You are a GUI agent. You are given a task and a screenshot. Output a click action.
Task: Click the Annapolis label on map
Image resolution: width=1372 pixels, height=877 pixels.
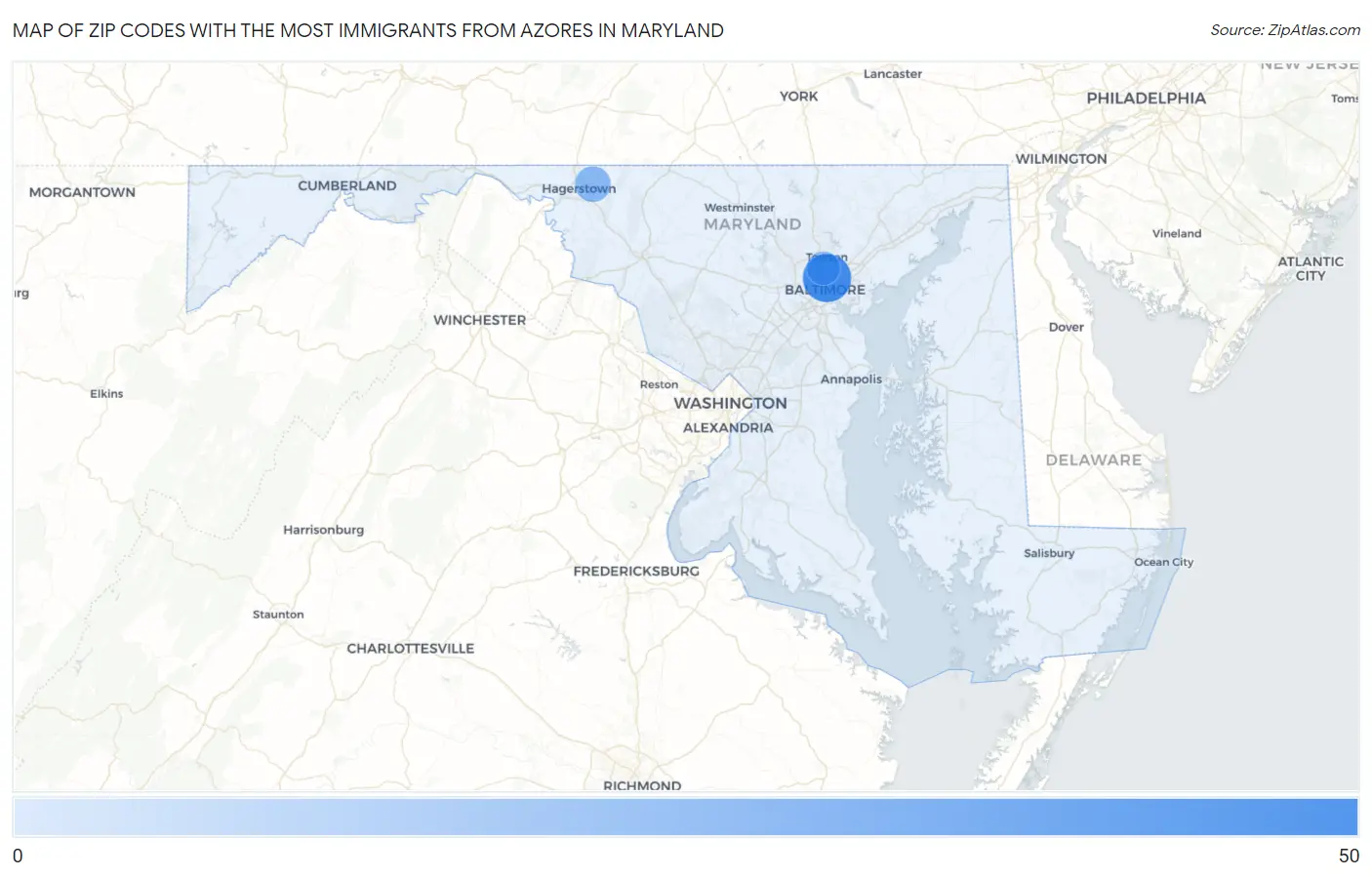(x=851, y=379)
